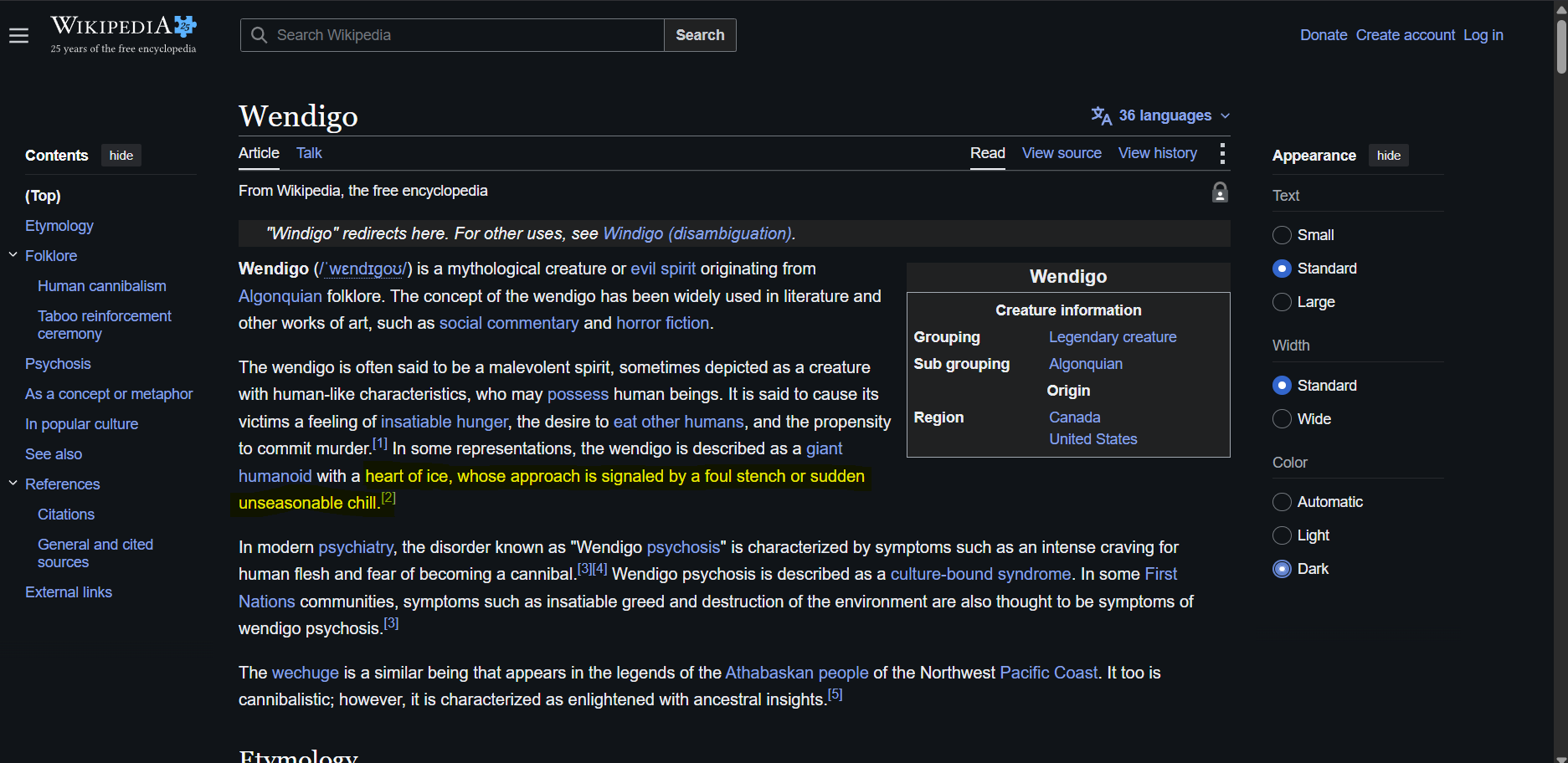Open the Athabaskan people link
The width and height of the screenshot is (1568, 763).
click(x=797, y=673)
